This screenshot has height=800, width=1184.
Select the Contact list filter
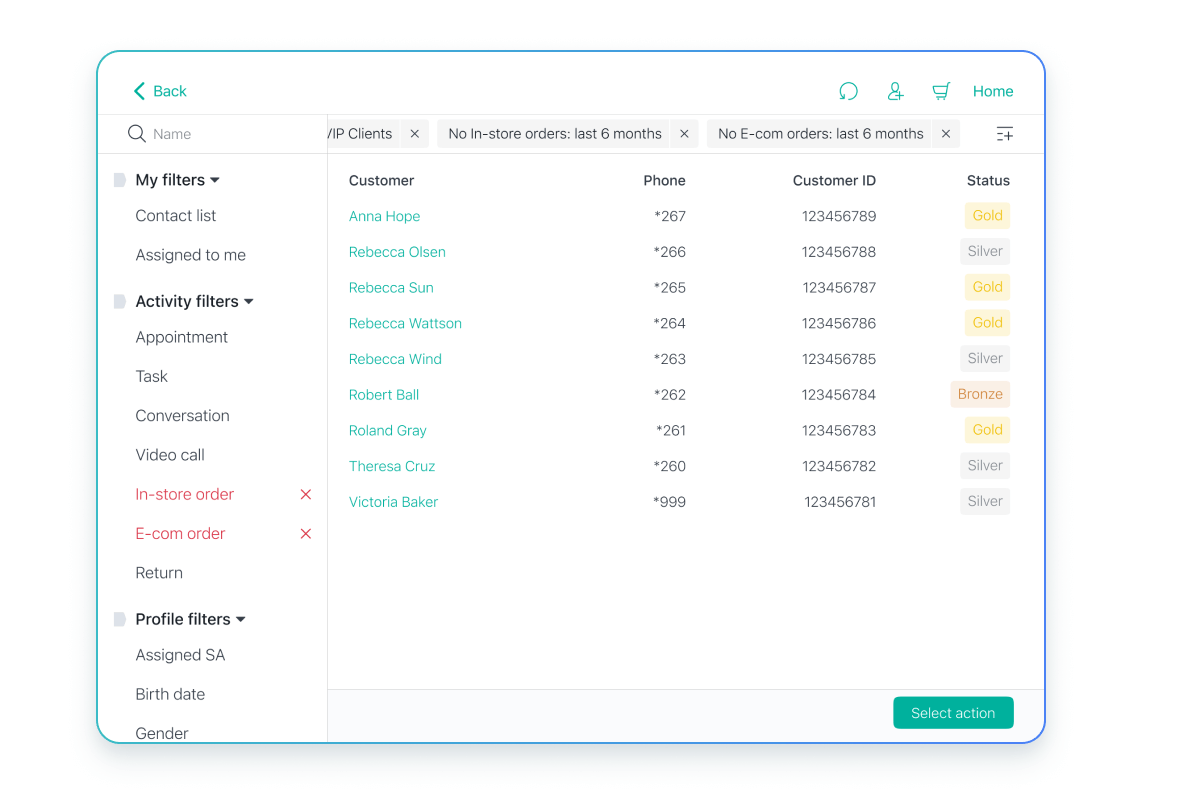point(176,216)
